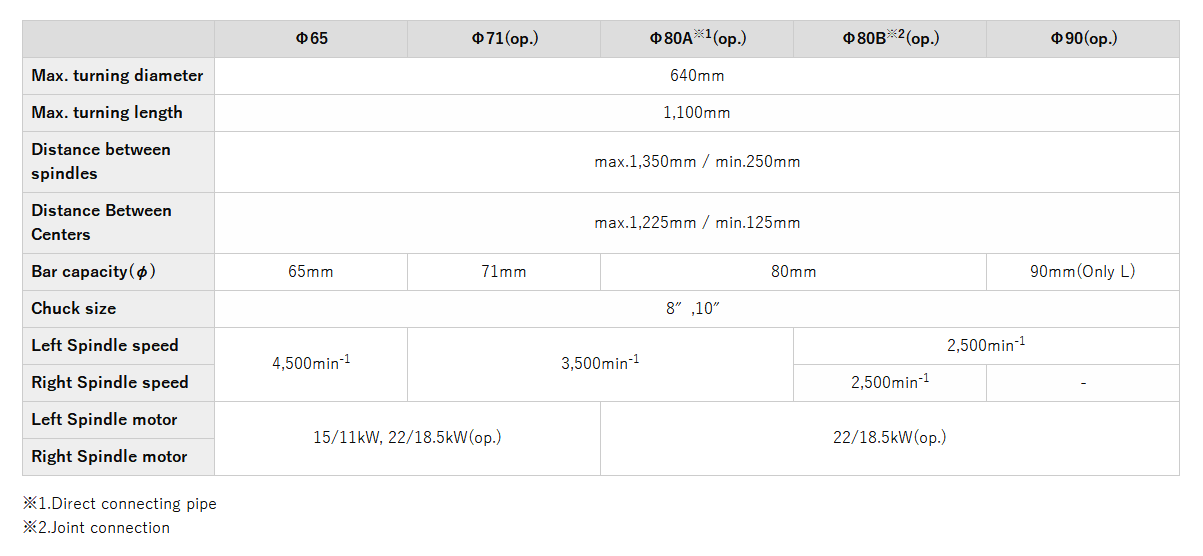
Task: Click the Φ65 column header
Action: click(311, 39)
